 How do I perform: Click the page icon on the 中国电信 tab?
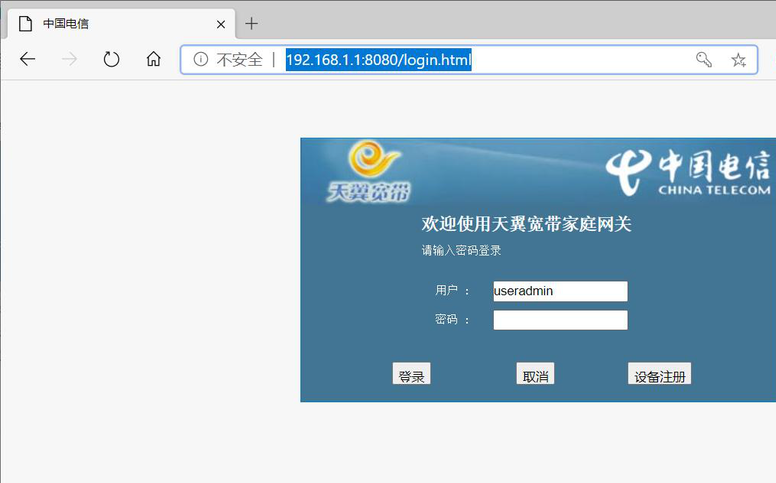(25, 23)
